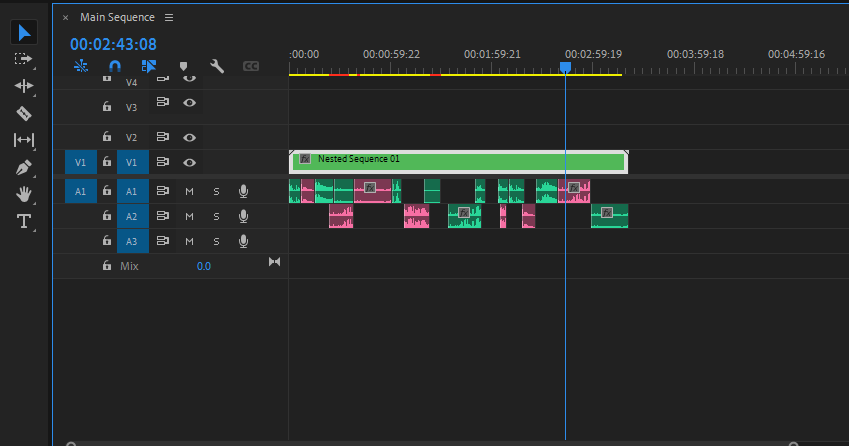Click V1 source patching button
849x446 pixels.
81,162
